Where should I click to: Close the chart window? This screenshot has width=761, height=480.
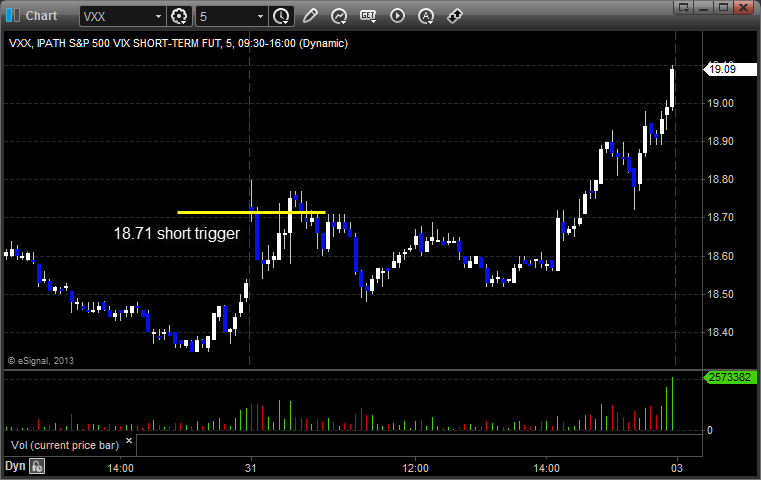click(x=743, y=7)
